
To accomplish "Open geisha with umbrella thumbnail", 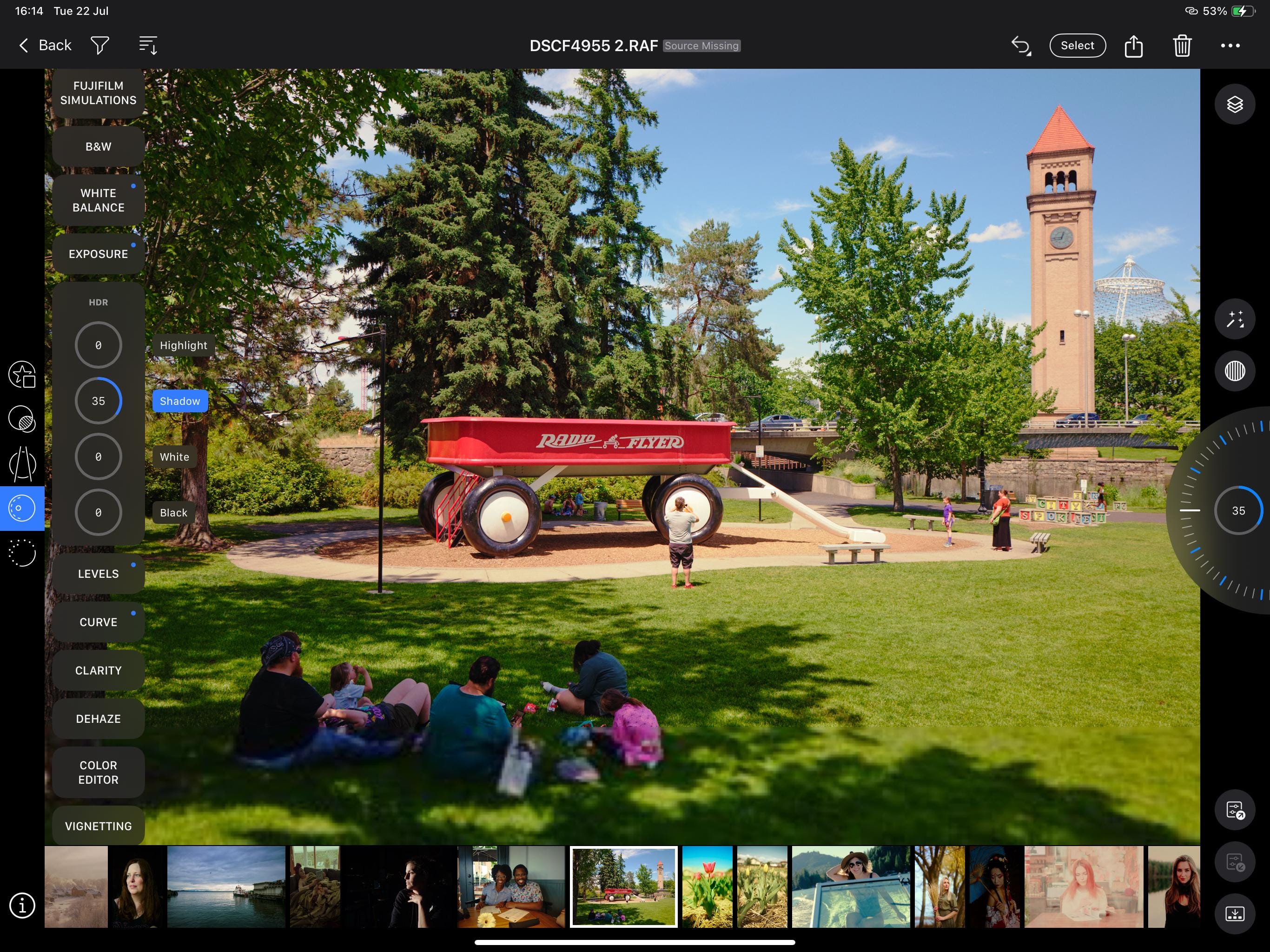I will point(995,886).
